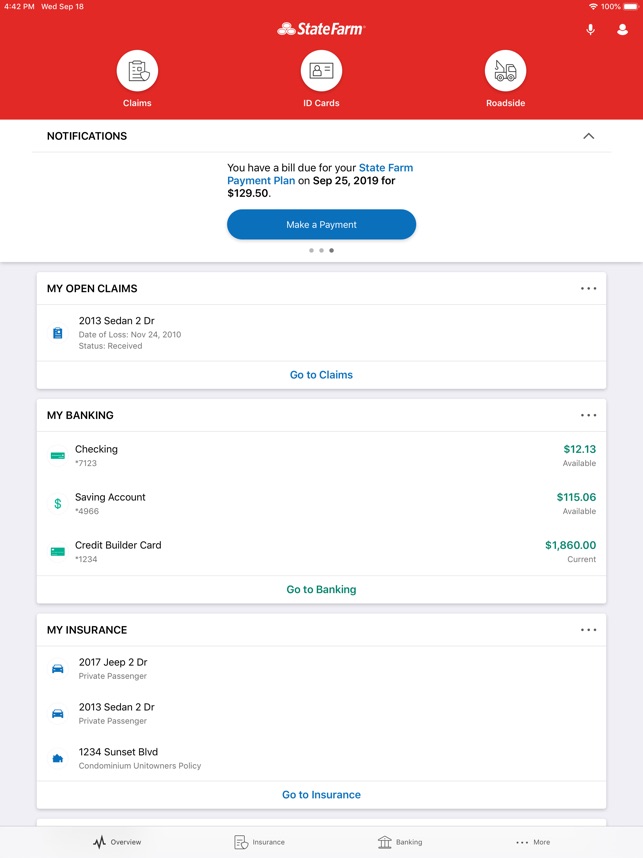Collapse the Notifications section
This screenshot has width=643, height=858.
588,136
